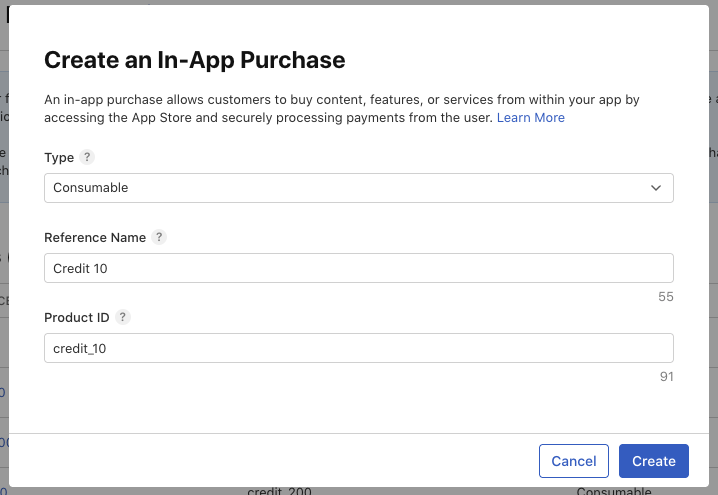Click credit_200 in the background list

280,491
